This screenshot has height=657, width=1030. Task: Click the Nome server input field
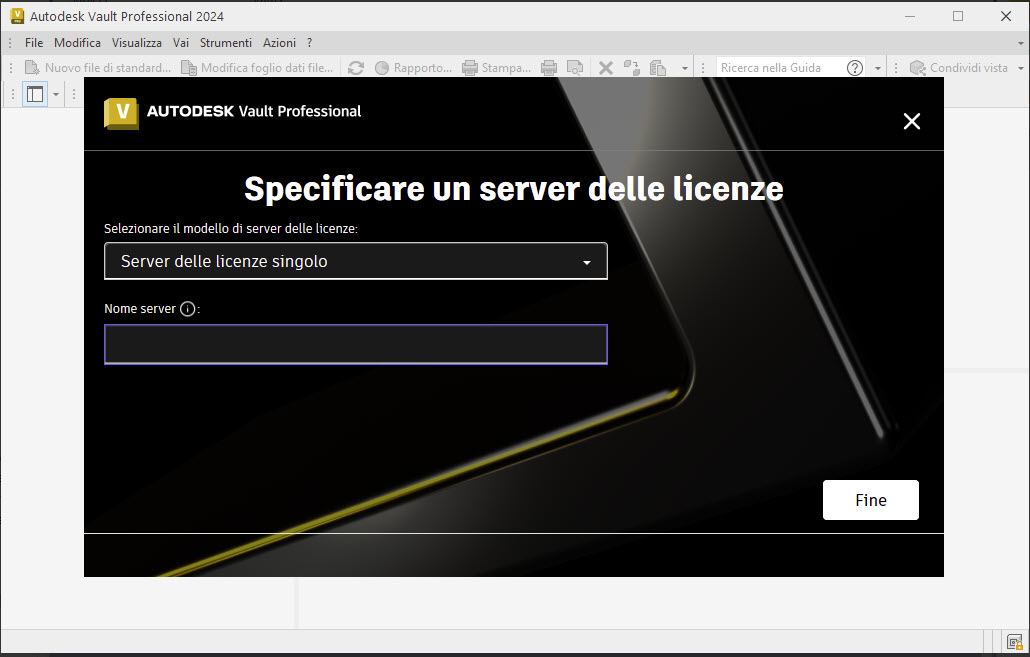(x=355, y=344)
